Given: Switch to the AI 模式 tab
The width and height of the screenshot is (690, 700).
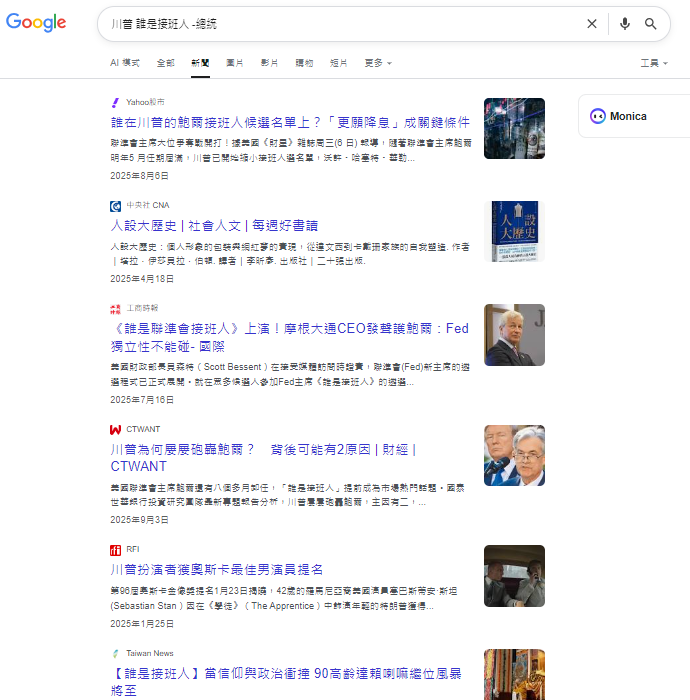Looking at the screenshot, I should pos(125,63).
